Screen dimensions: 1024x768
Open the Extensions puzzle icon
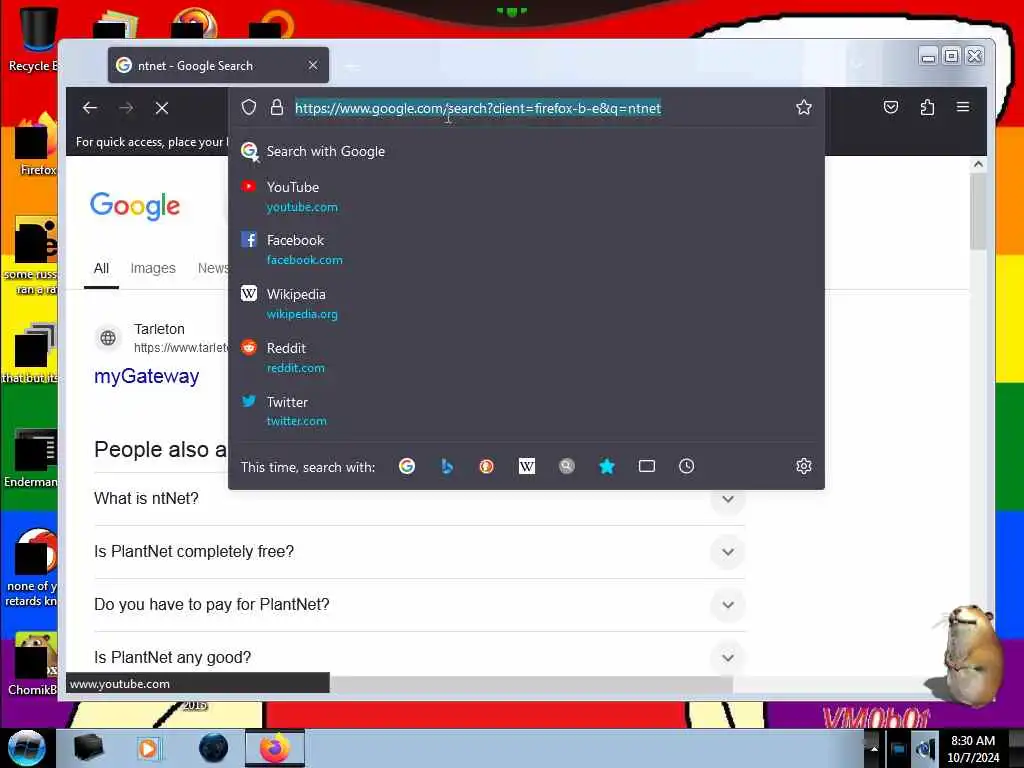coord(927,107)
